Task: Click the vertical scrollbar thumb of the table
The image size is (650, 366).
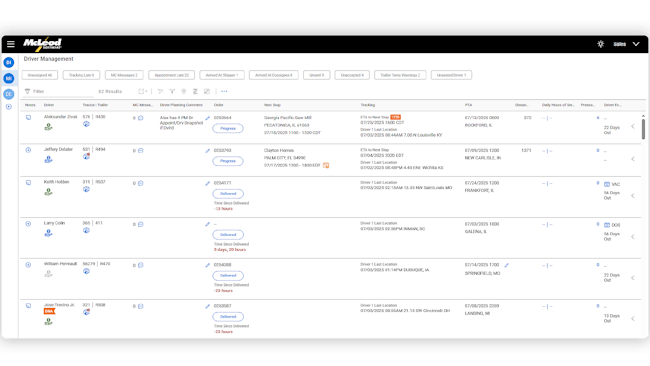Action: 643,129
